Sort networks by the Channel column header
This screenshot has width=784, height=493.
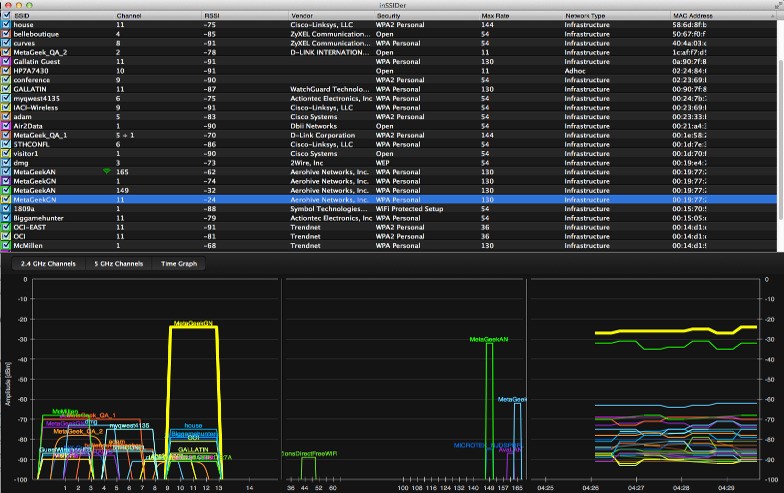point(129,17)
